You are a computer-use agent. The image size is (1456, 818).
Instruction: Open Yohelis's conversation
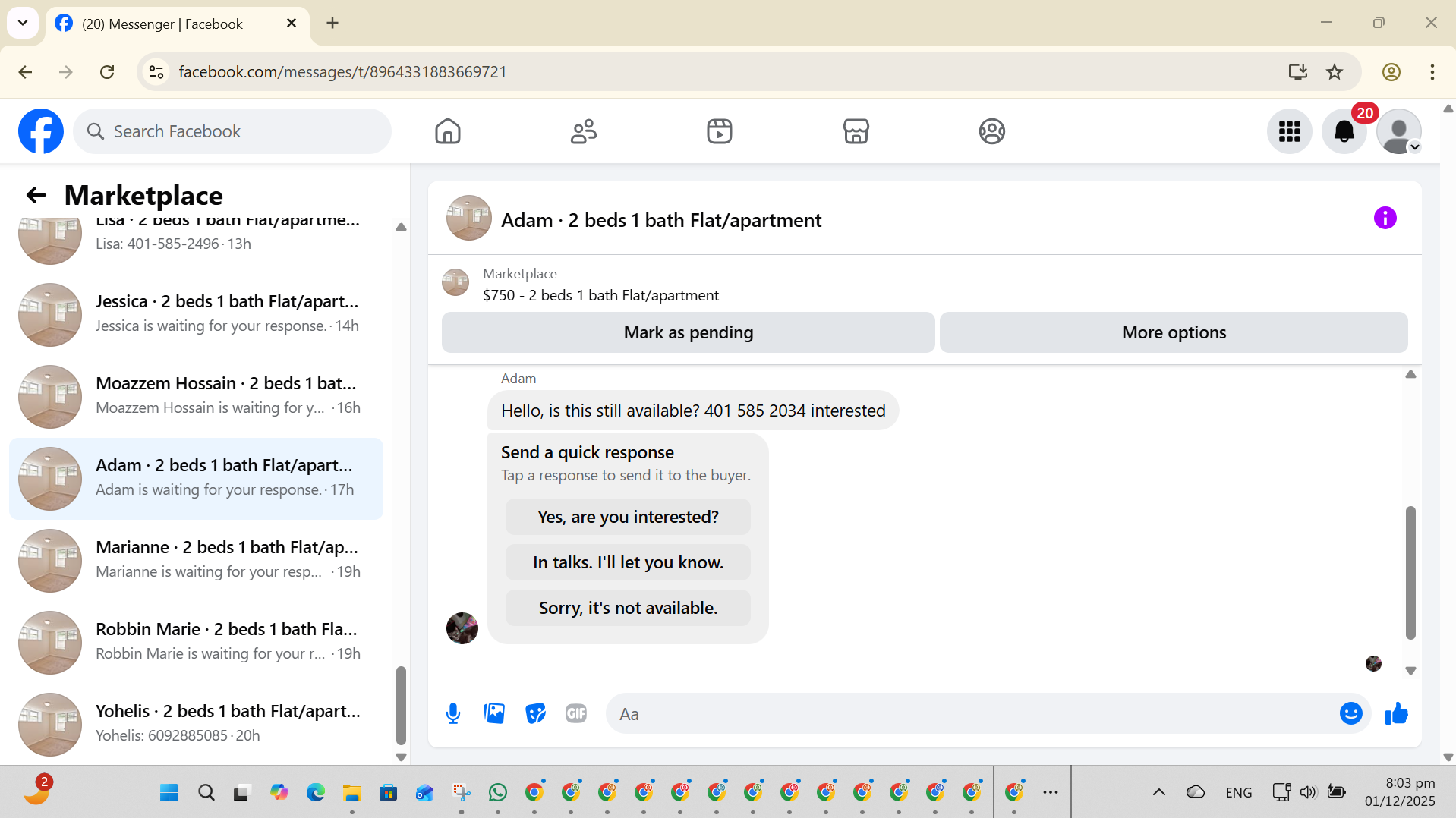click(196, 724)
